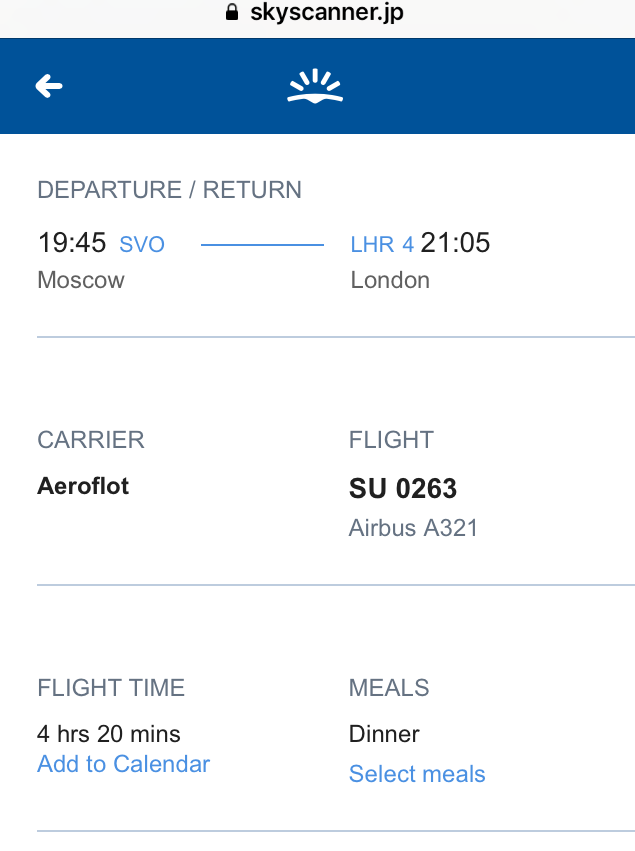Tap the Aeroflot carrier name
The width and height of the screenshot is (635, 851).
point(83,486)
